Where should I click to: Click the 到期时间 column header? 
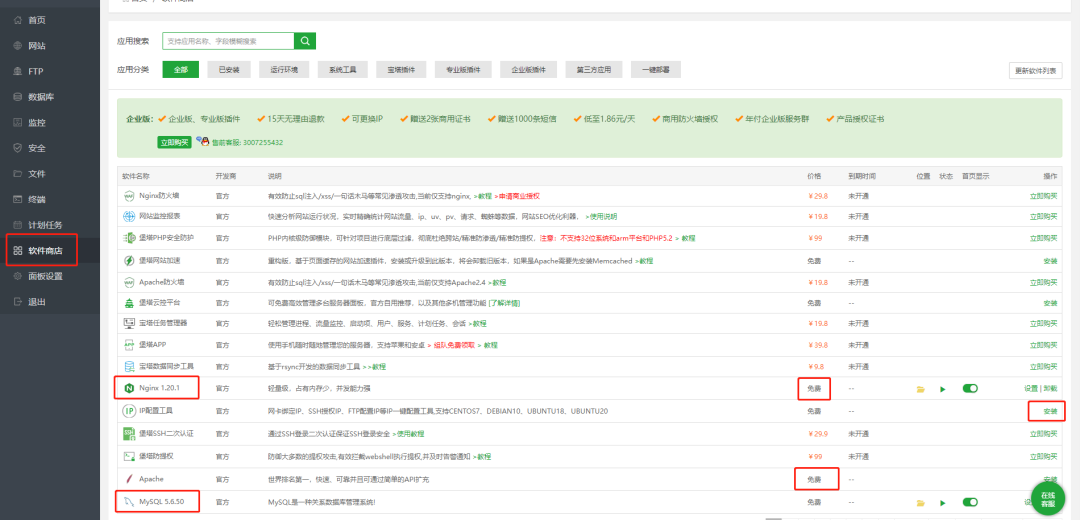click(862, 176)
